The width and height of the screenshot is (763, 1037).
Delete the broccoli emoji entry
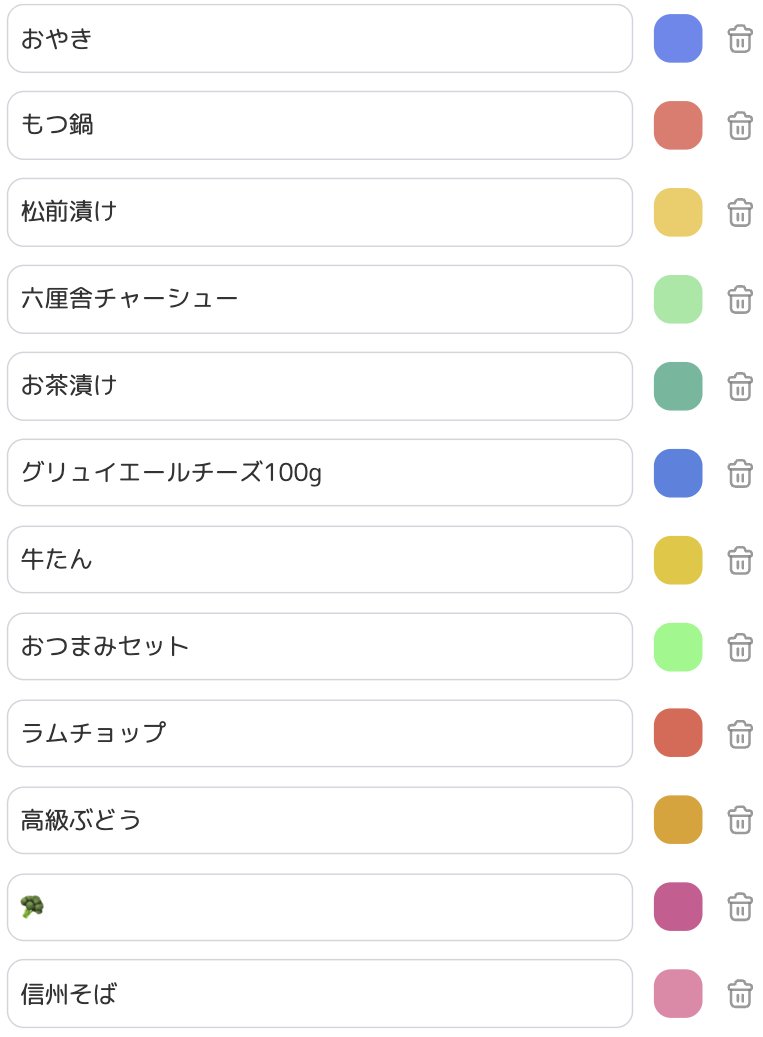tap(739, 907)
